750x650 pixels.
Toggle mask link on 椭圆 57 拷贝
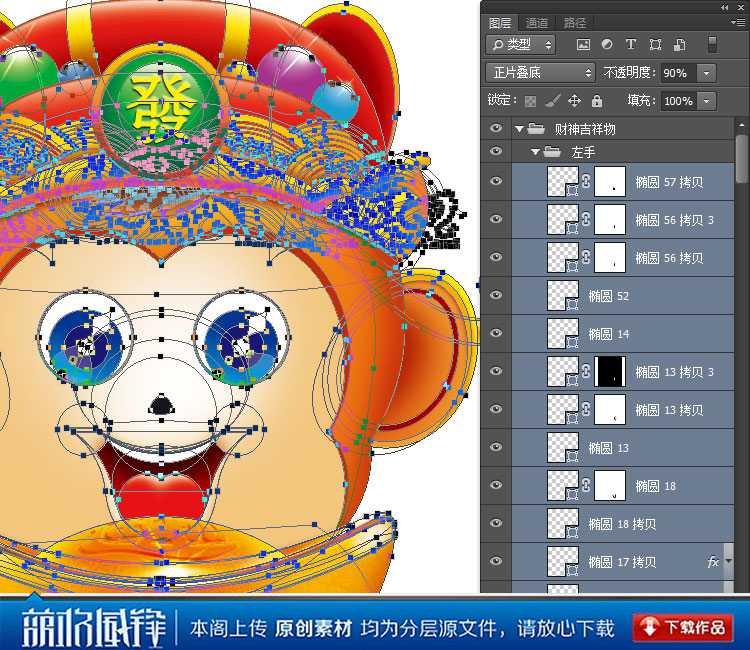tap(586, 181)
